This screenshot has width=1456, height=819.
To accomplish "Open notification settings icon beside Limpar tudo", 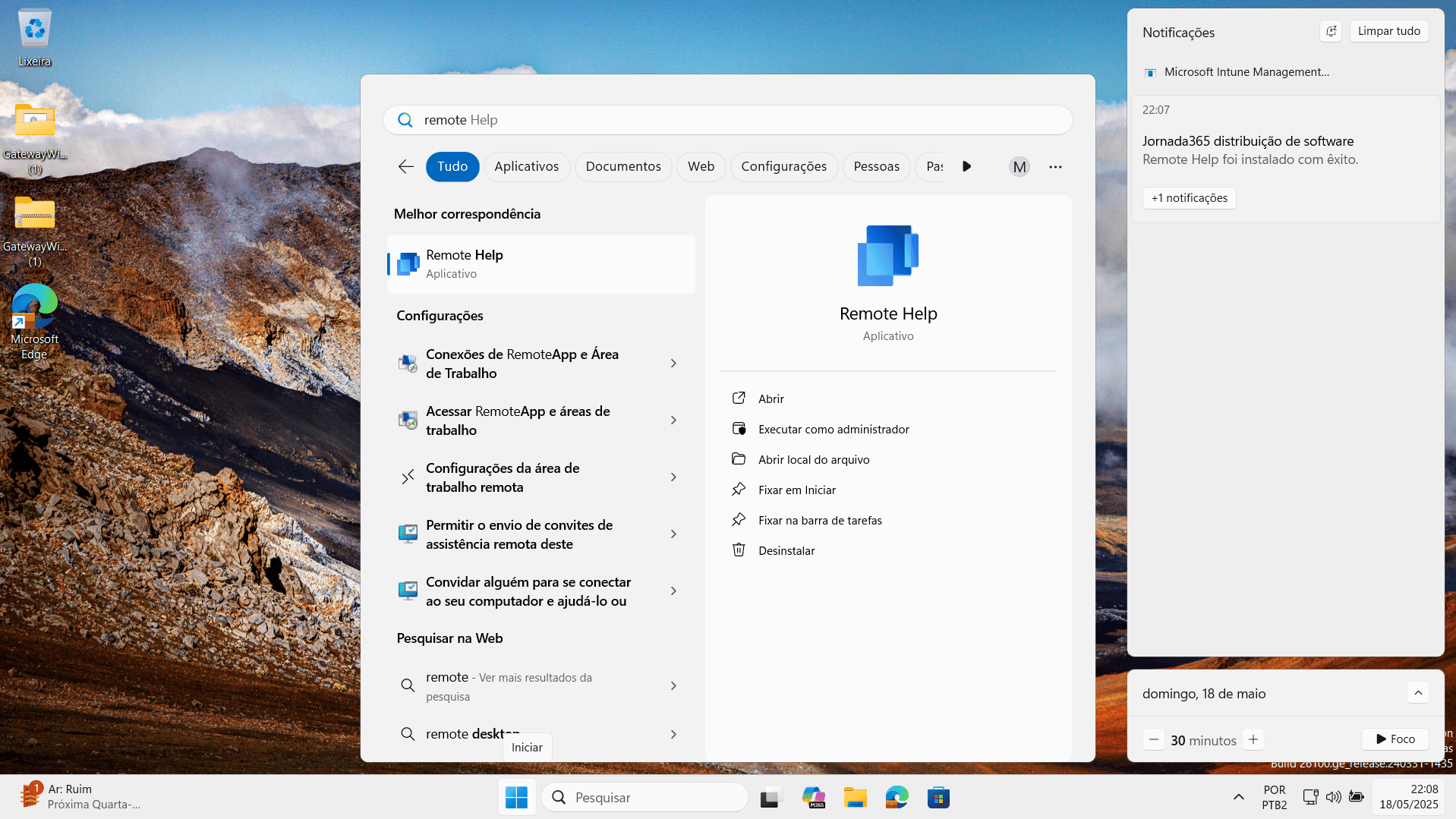I will [x=1331, y=31].
